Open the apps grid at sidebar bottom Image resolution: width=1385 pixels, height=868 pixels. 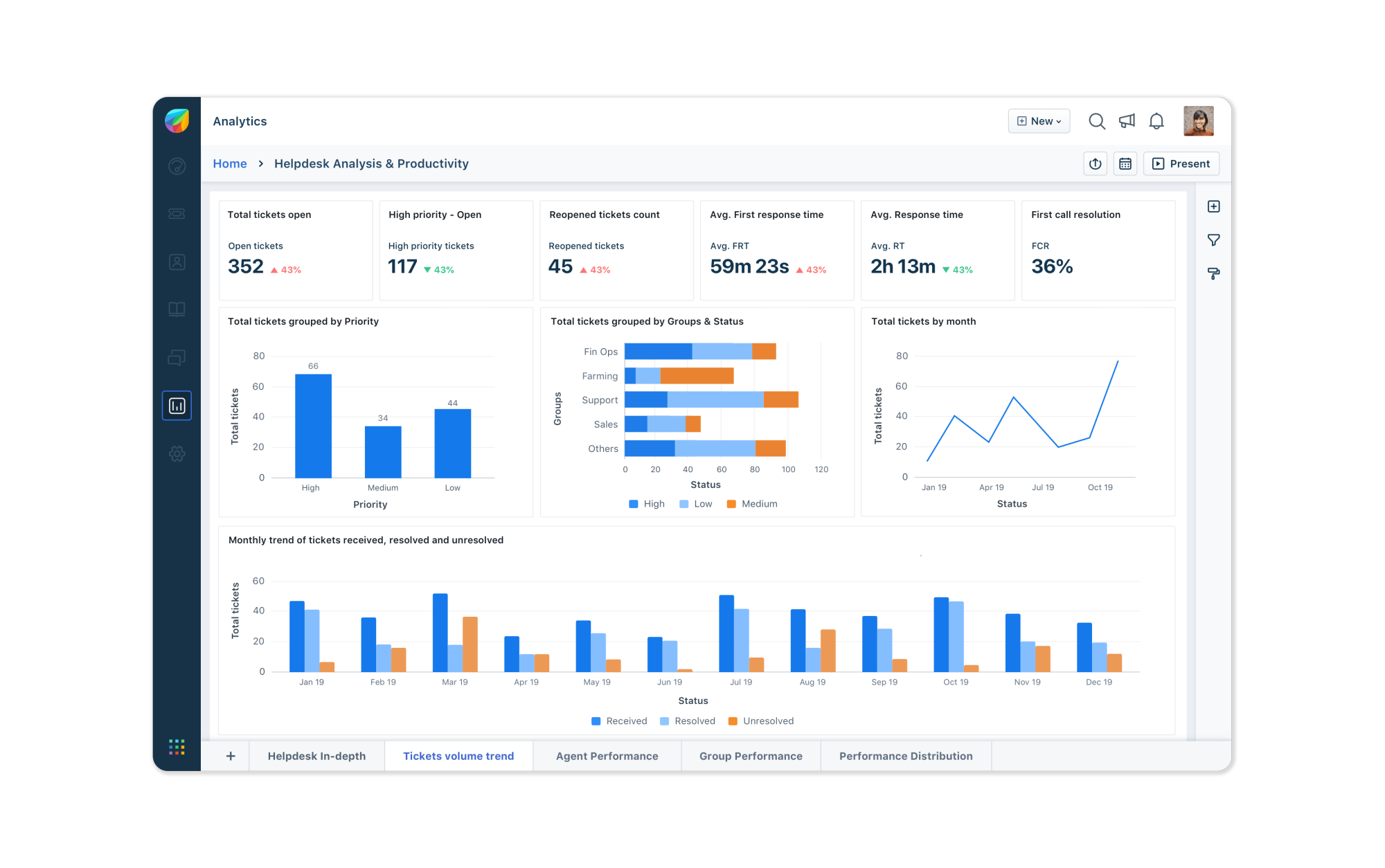click(177, 748)
